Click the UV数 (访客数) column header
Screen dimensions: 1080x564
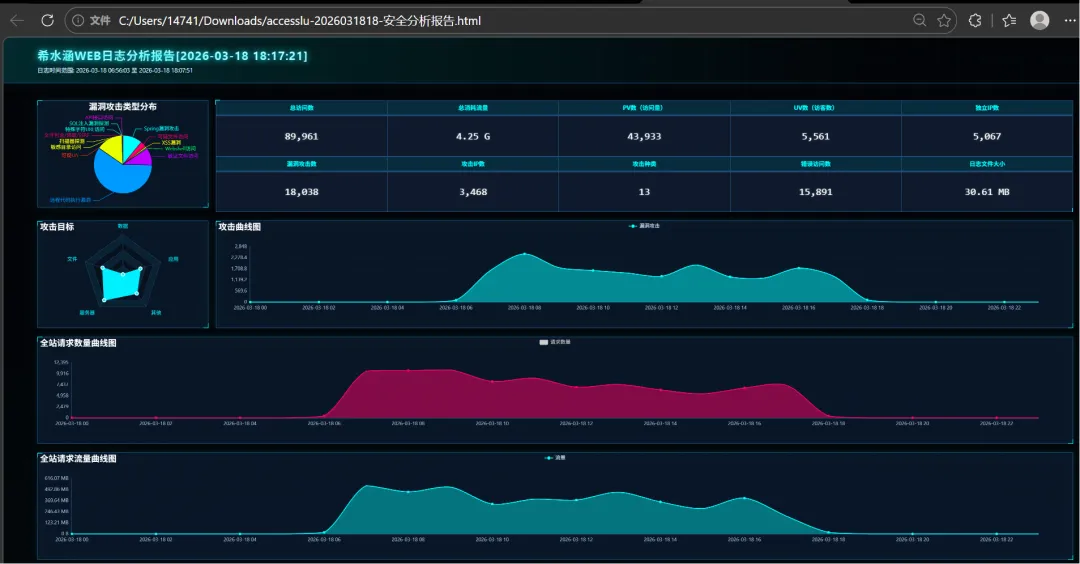tap(816, 107)
